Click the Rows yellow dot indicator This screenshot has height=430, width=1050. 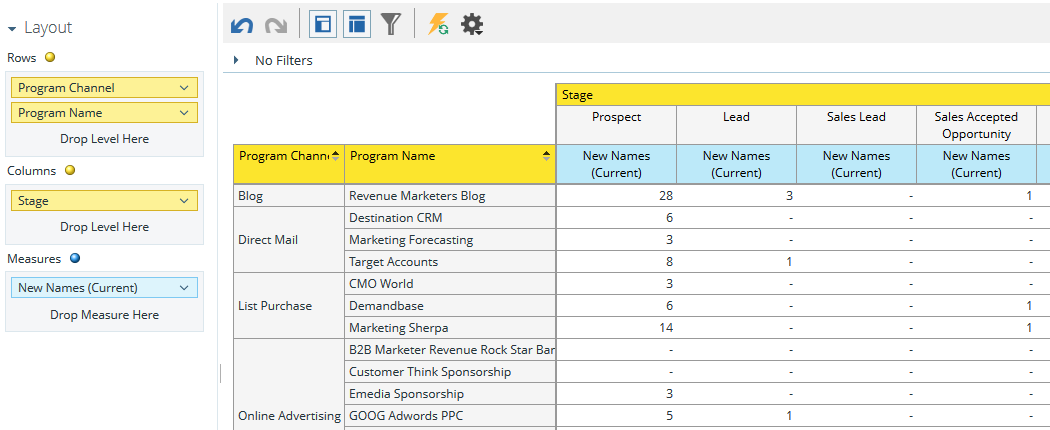point(50,58)
